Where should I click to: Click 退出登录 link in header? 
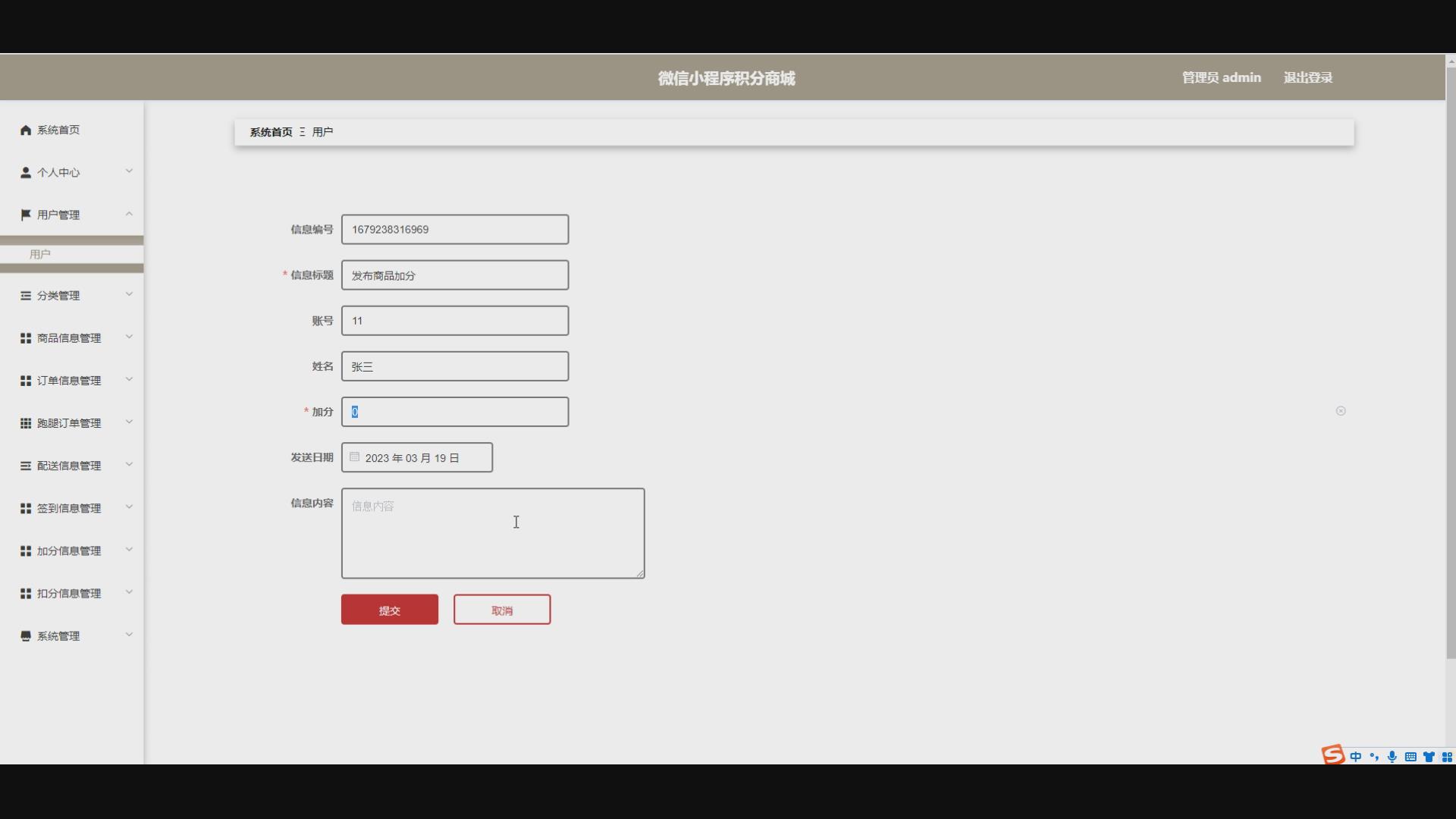tap(1307, 77)
